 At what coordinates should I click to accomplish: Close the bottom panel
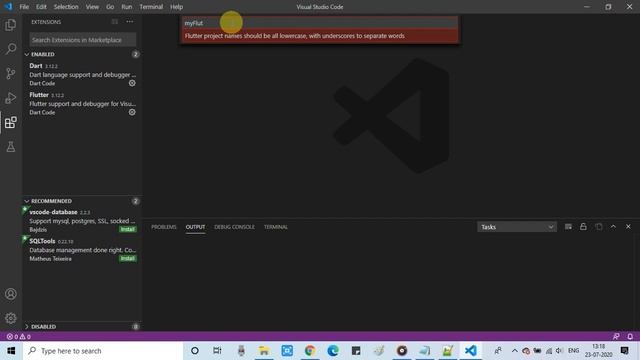point(628,227)
